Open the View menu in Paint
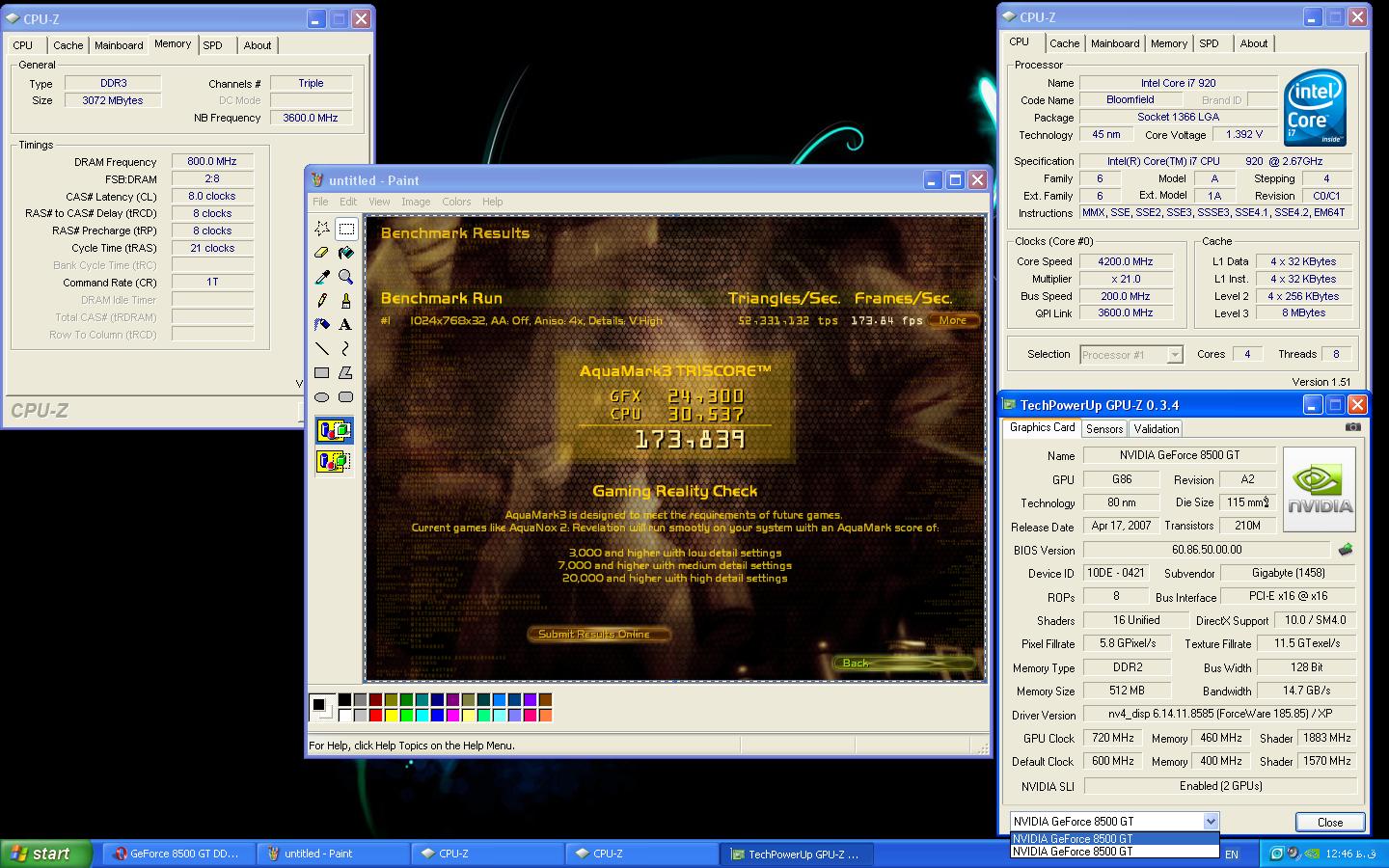This screenshot has width=1389, height=868. click(379, 202)
